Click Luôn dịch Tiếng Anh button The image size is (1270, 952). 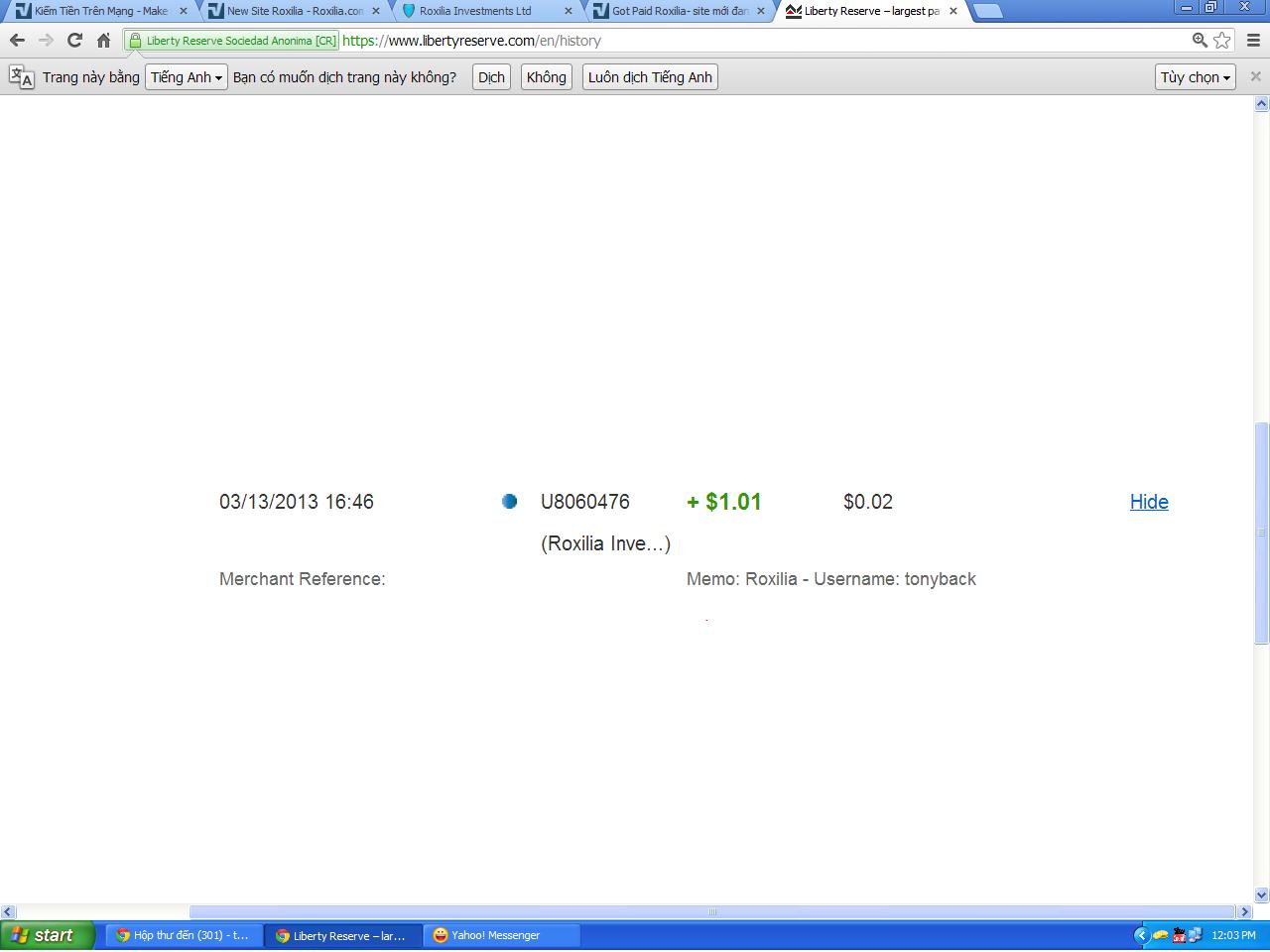tap(650, 77)
